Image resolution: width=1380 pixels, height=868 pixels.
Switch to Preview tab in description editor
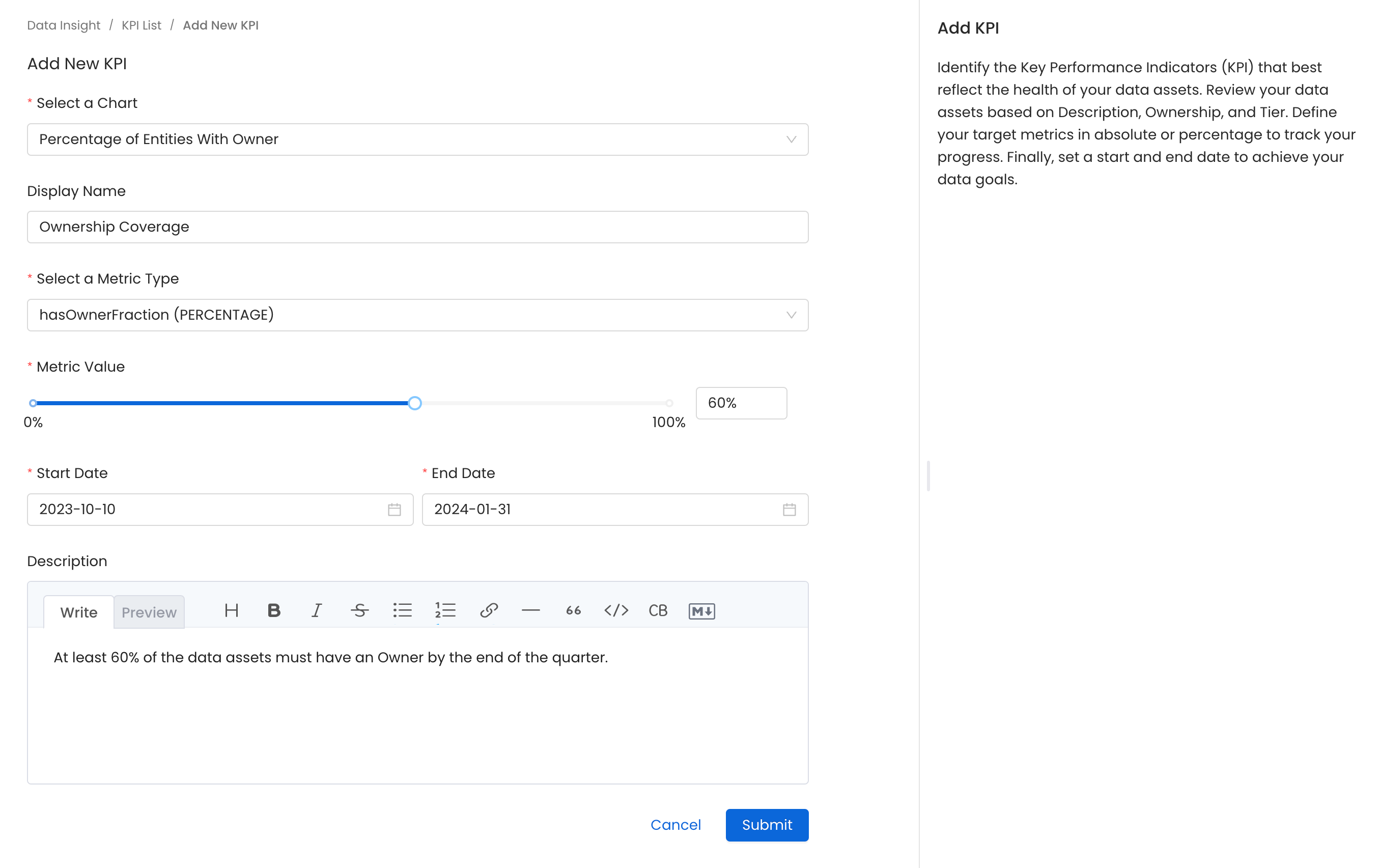click(148, 611)
